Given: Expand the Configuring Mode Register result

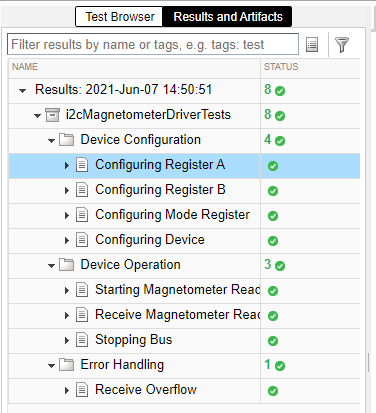Looking at the screenshot, I should coord(67,215).
